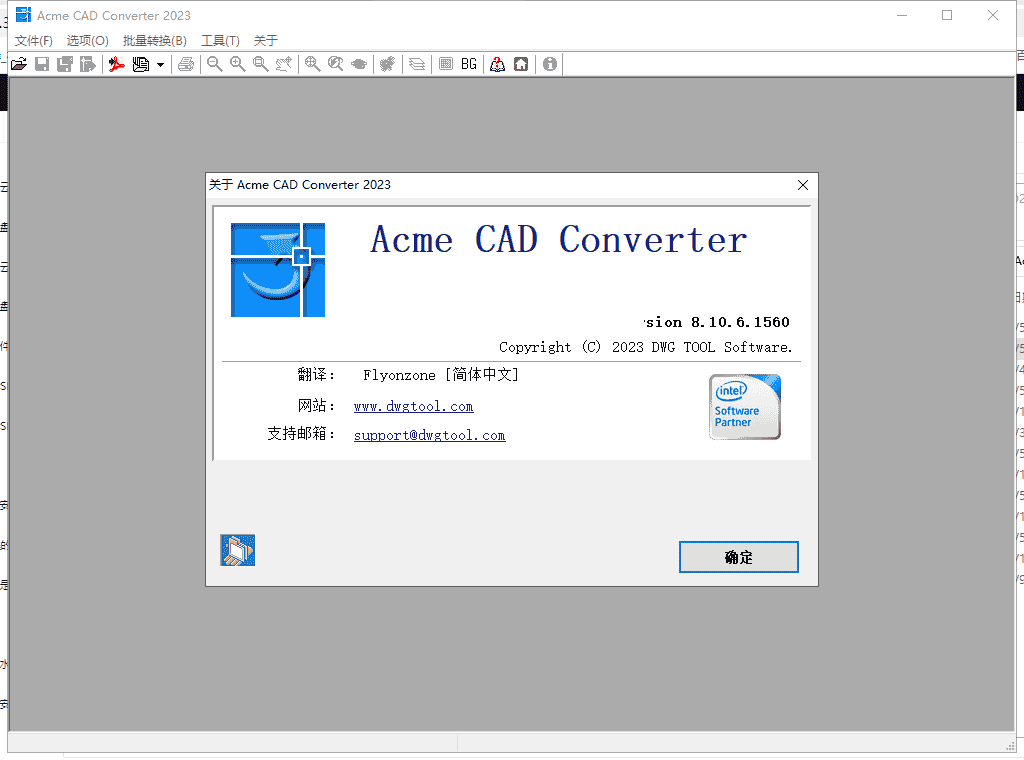Click the Intel Software Partner badge

pyautogui.click(x=744, y=406)
